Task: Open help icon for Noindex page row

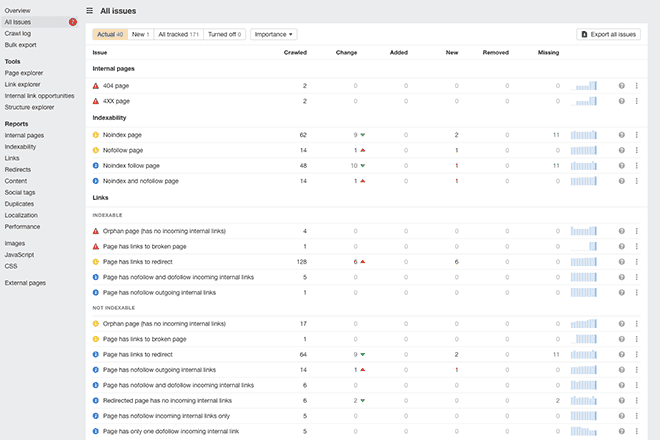Action: click(621, 135)
